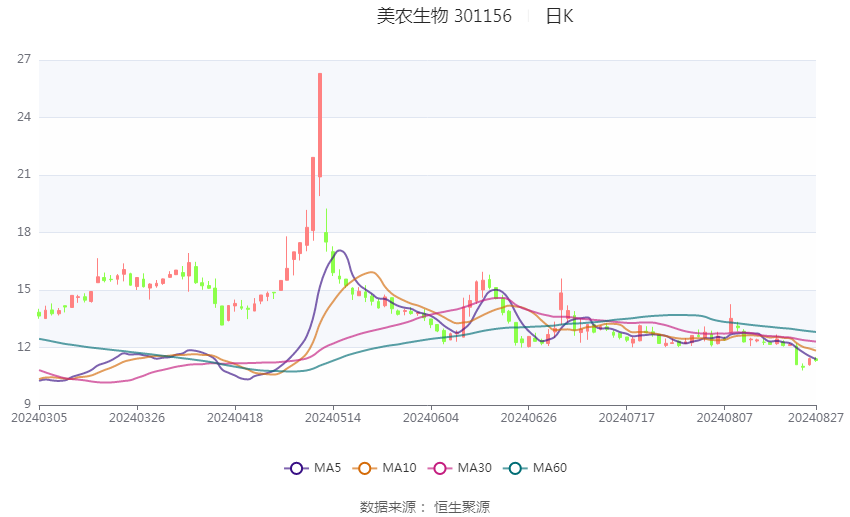The width and height of the screenshot is (850, 517).
Task: Click the 20240626 x-axis date label
Action: (x=529, y=418)
